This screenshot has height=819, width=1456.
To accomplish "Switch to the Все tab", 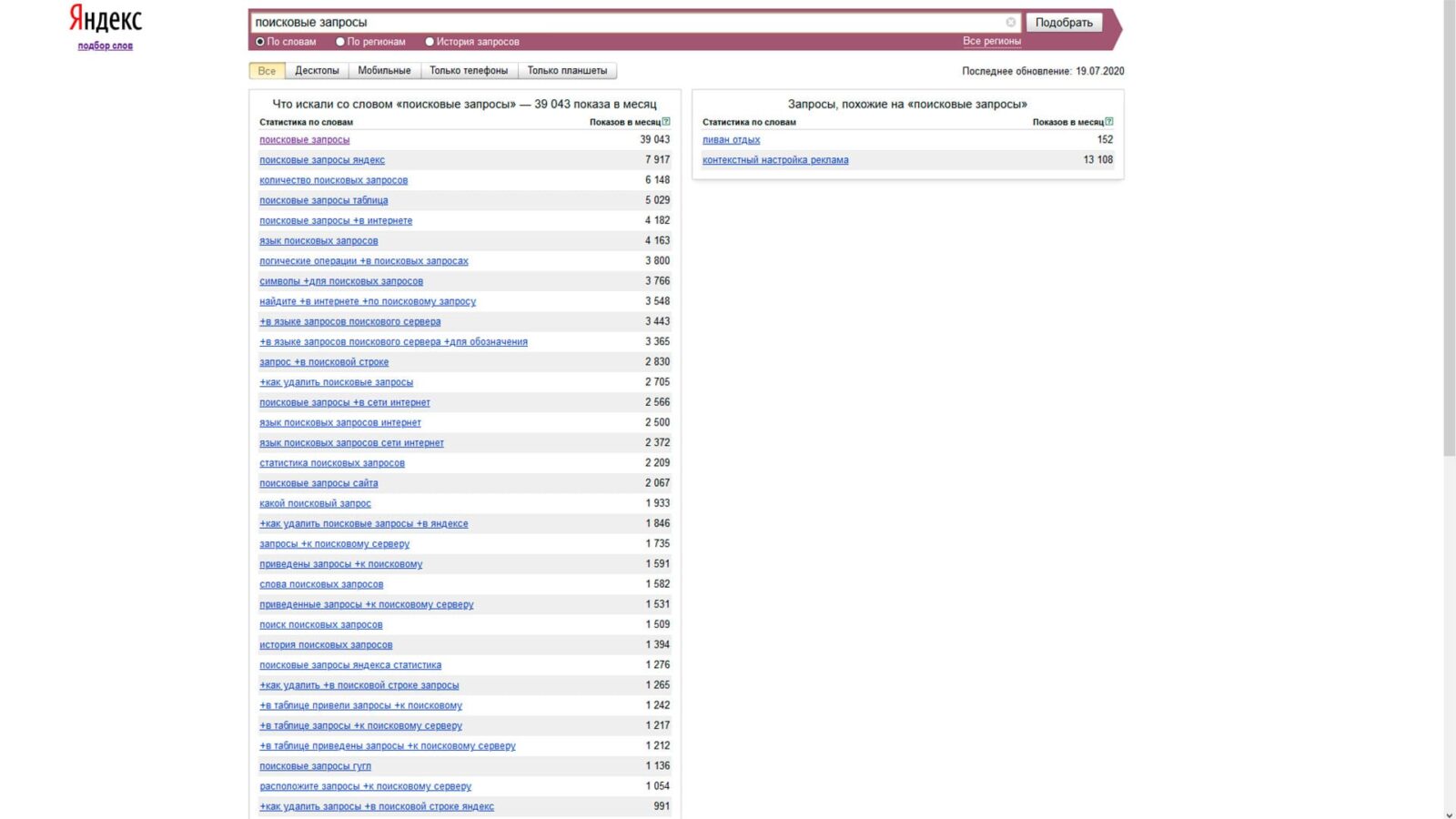I will click(267, 70).
